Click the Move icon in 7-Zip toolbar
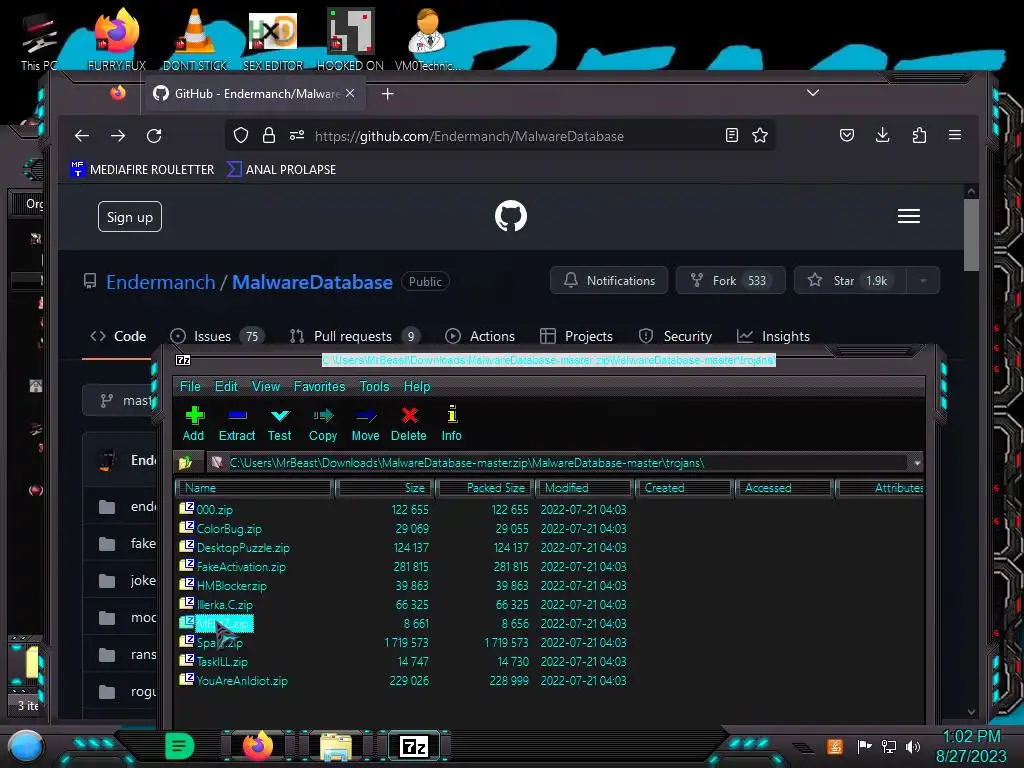 [x=365, y=415]
